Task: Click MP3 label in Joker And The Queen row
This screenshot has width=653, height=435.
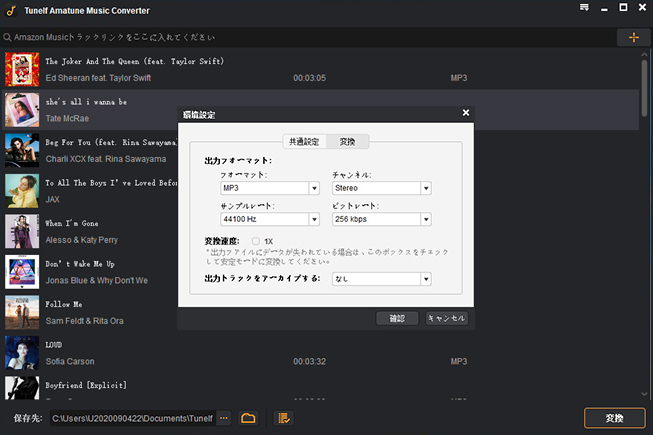Action: (x=459, y=78)
